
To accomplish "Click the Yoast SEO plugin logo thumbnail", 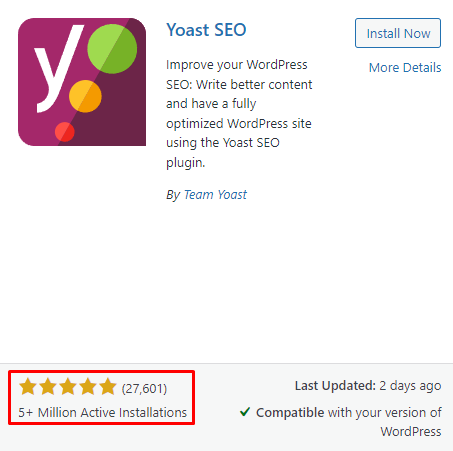I will click(x=82, y=82).
